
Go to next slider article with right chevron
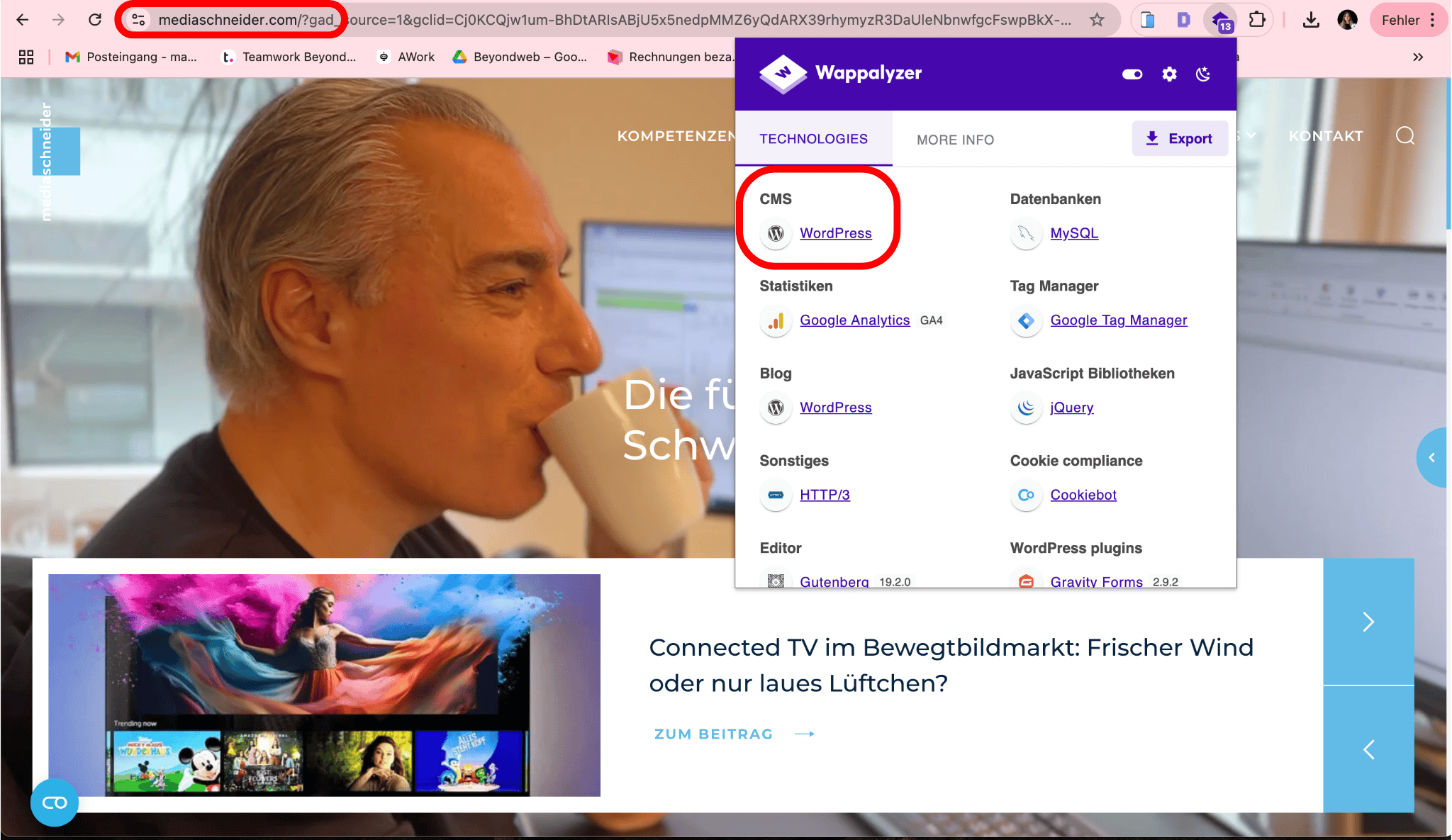[x=1368, y=622]
